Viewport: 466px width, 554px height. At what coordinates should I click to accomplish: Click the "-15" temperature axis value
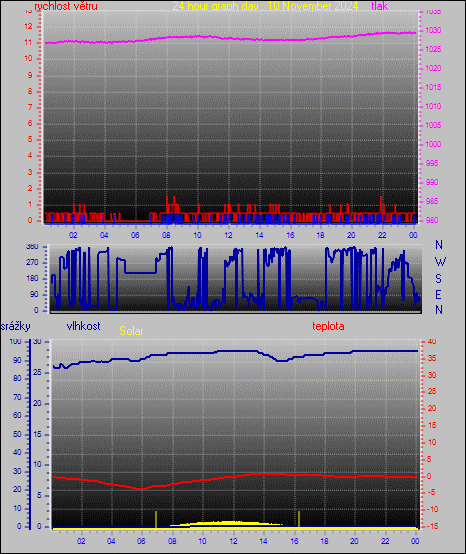[x=432, y=526]
